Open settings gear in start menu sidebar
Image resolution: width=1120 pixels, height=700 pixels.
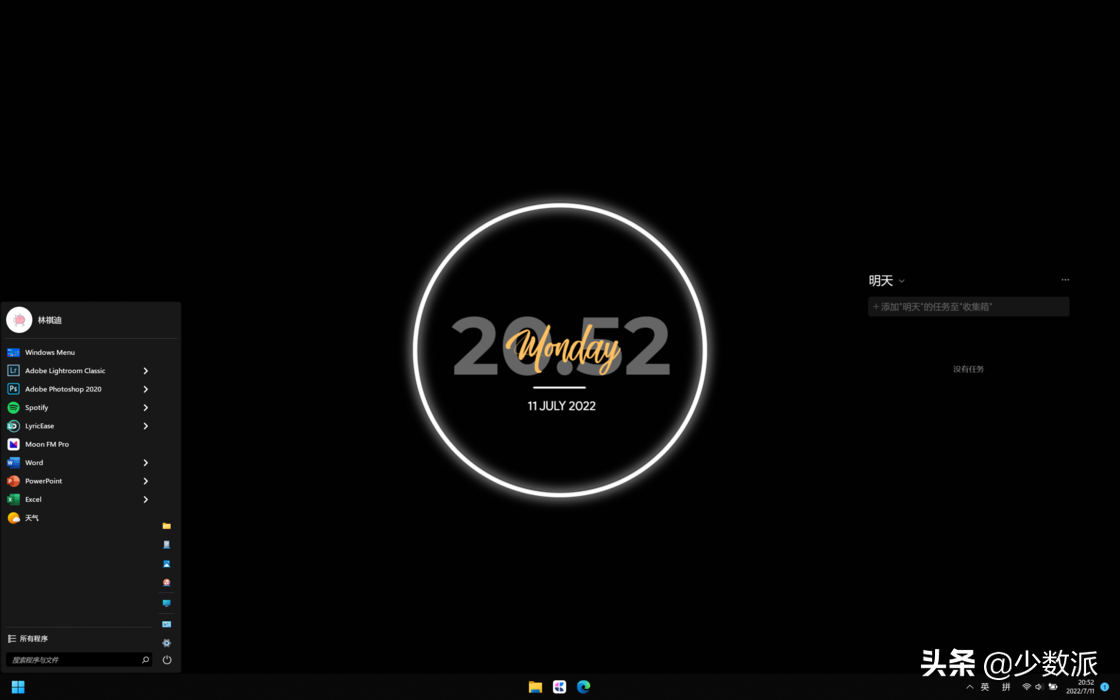click(x=167, y=643)
